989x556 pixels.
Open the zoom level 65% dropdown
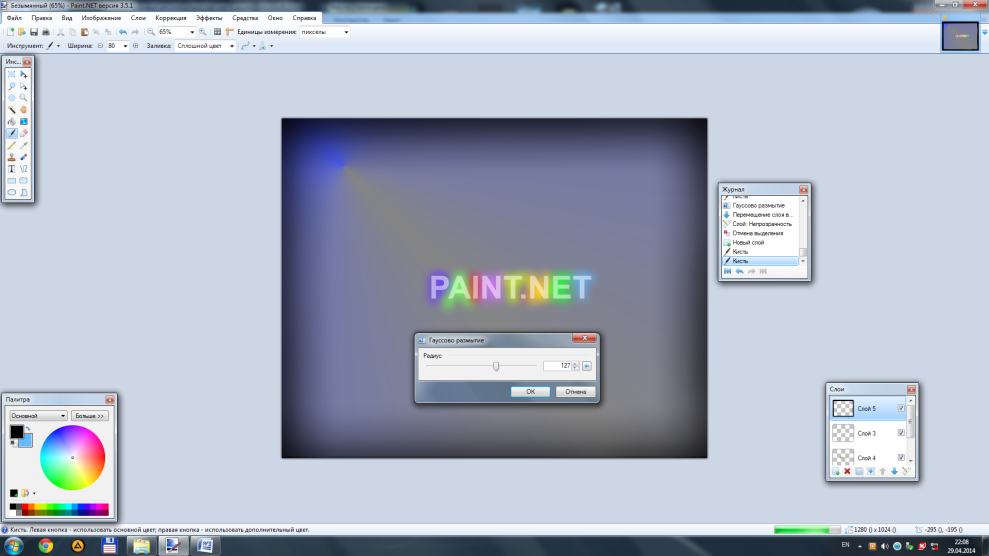(192, 32)
